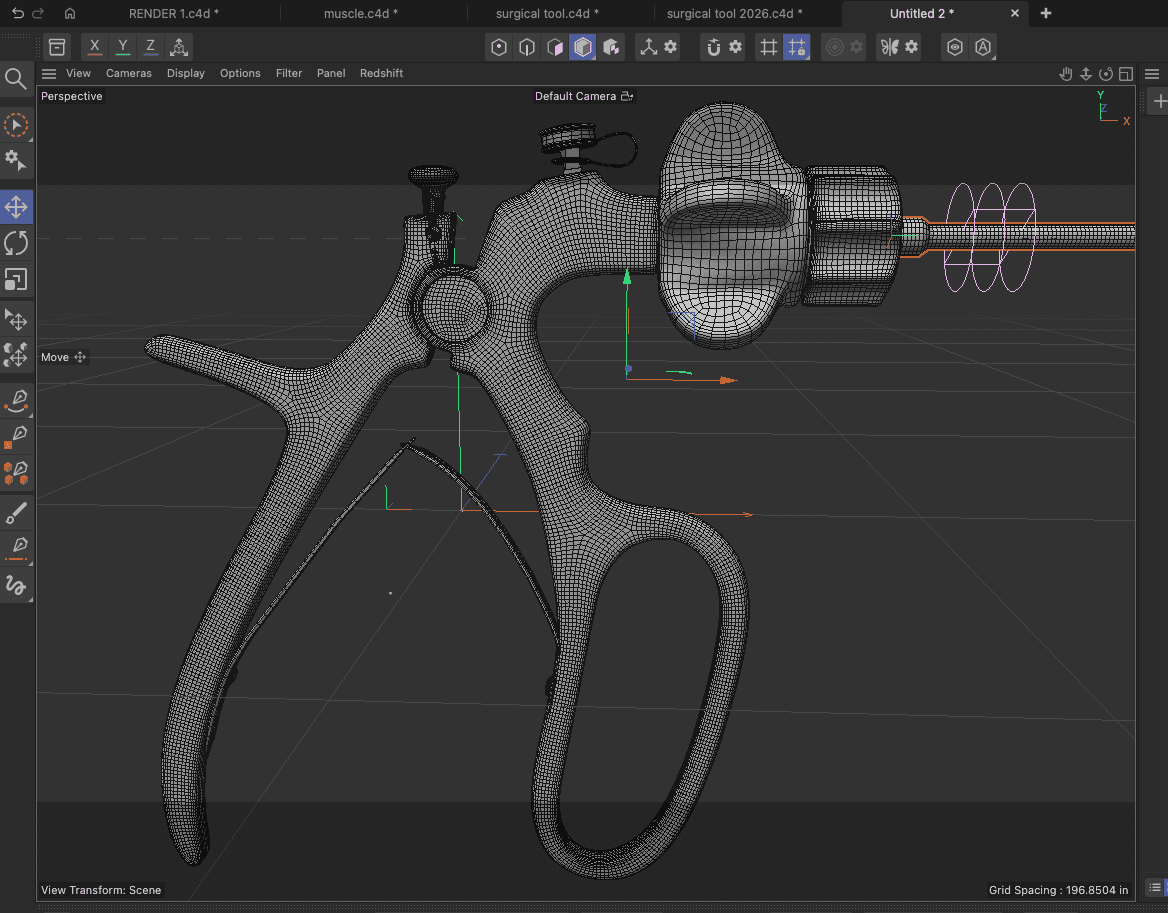The width and height of the screenshot is (1168, 913).
Task: Switch to the muscle.c4d tab
Action: coord(361,13)
